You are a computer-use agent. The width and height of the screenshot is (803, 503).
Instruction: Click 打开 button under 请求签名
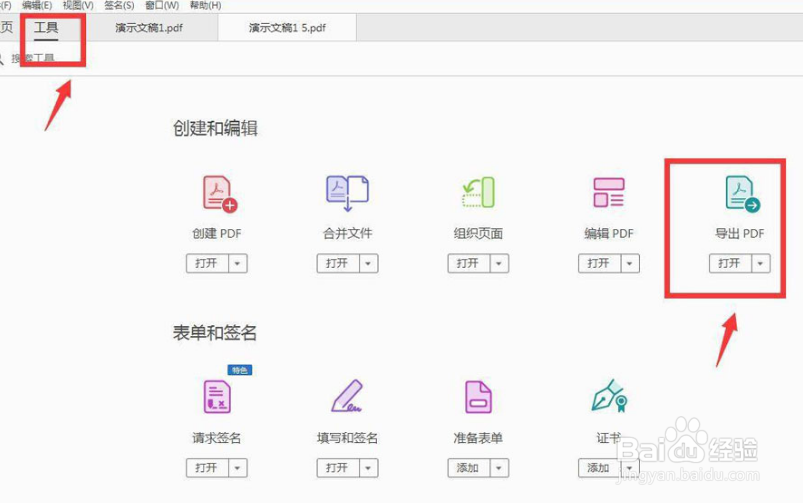click(207, 468)
